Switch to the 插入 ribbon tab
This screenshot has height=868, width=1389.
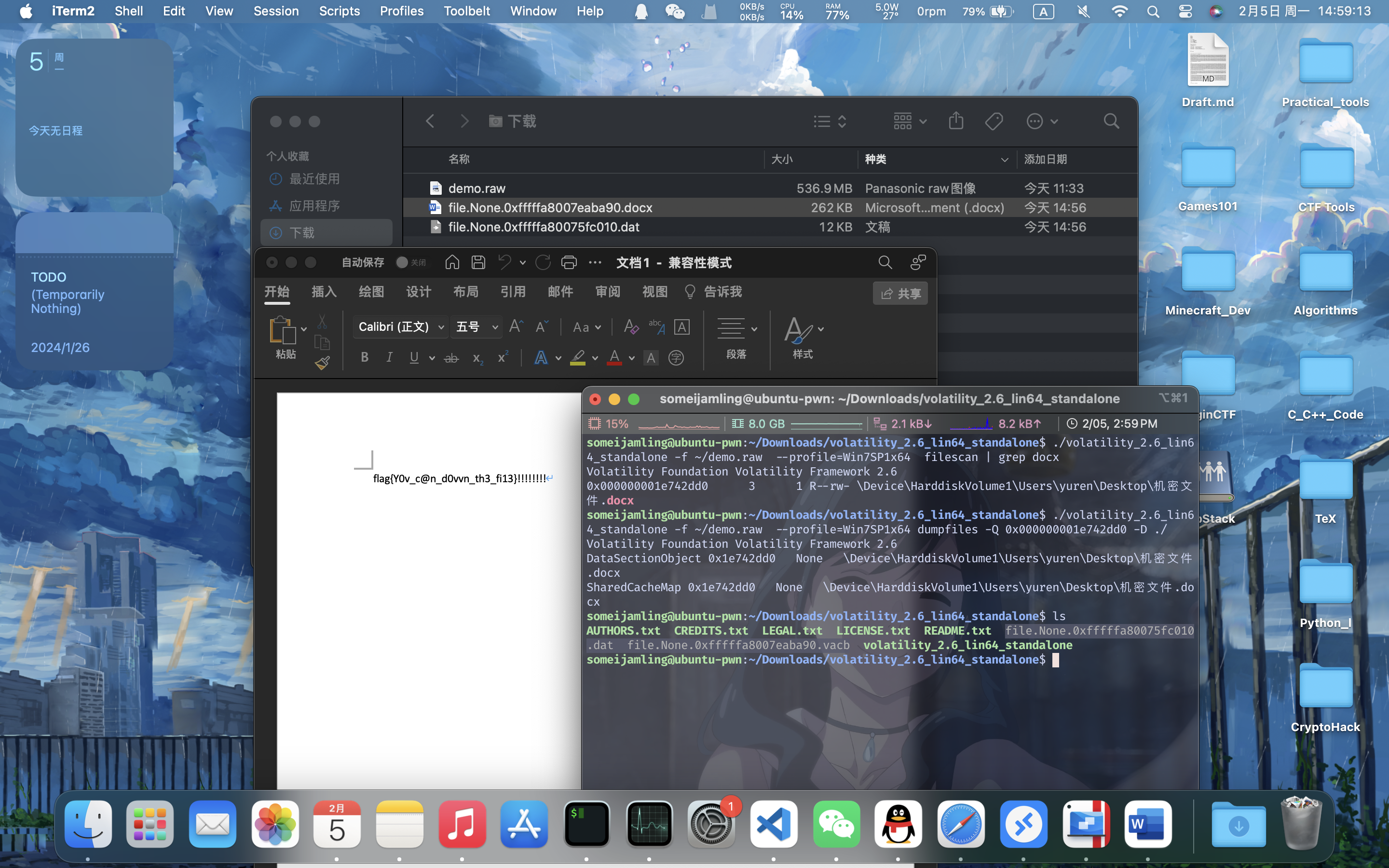tap(324, 292)
